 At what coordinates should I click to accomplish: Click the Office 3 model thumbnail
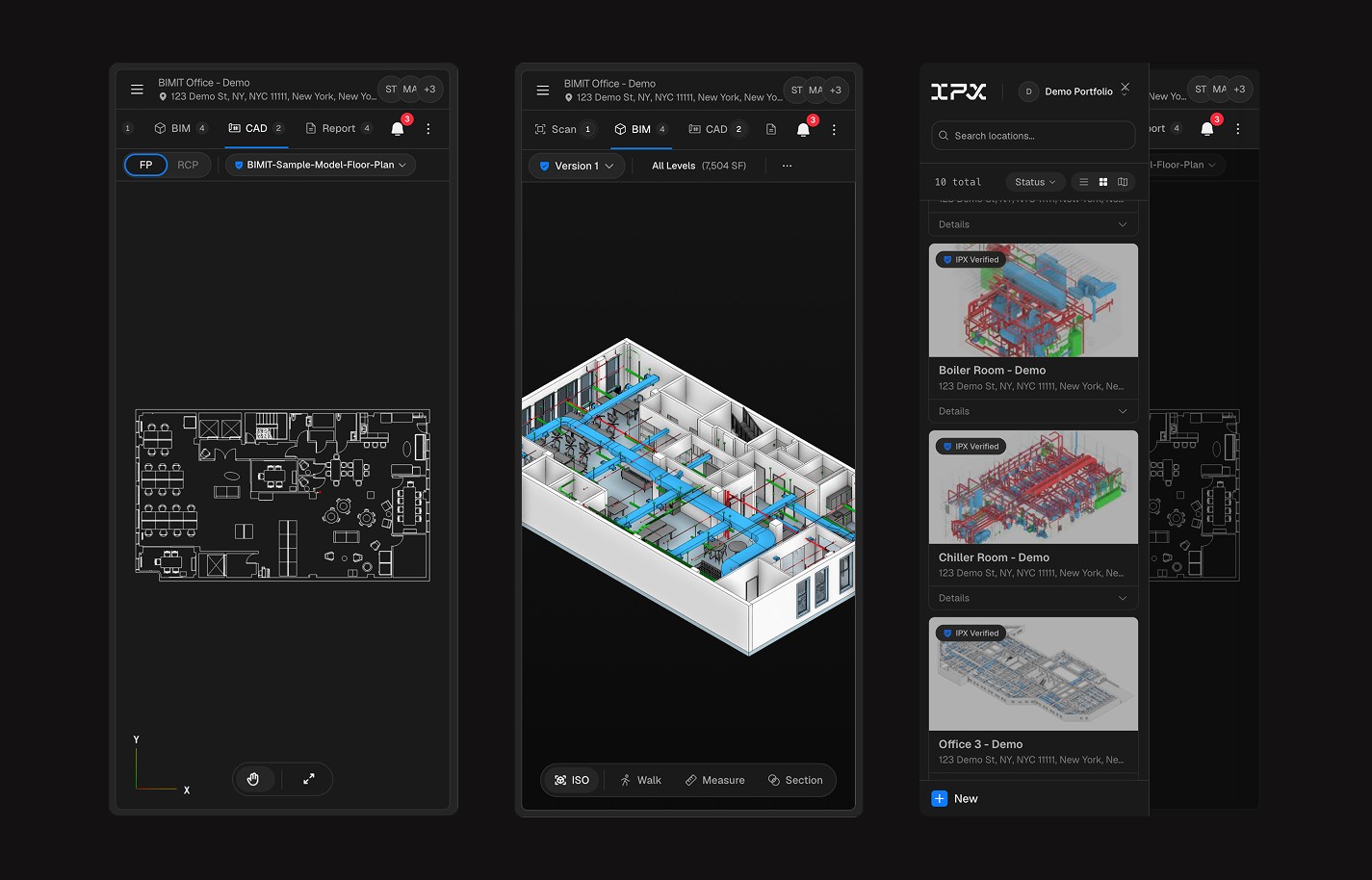[1033, 674]
